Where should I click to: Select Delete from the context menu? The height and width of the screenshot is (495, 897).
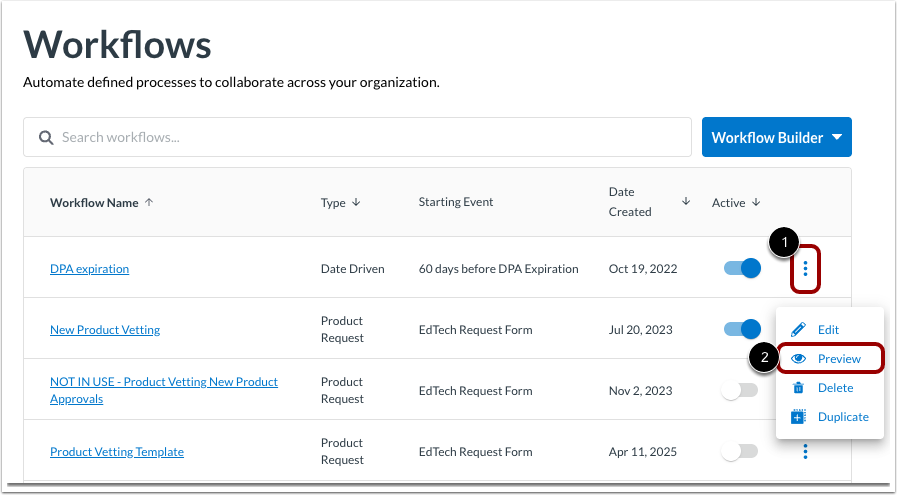pos(835,388)
